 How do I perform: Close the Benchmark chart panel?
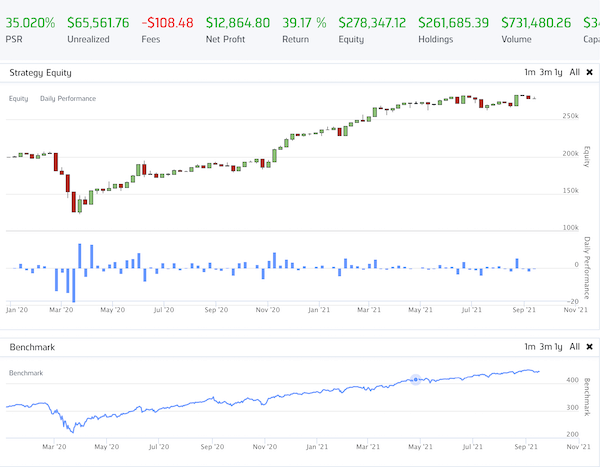pos(589,347)
